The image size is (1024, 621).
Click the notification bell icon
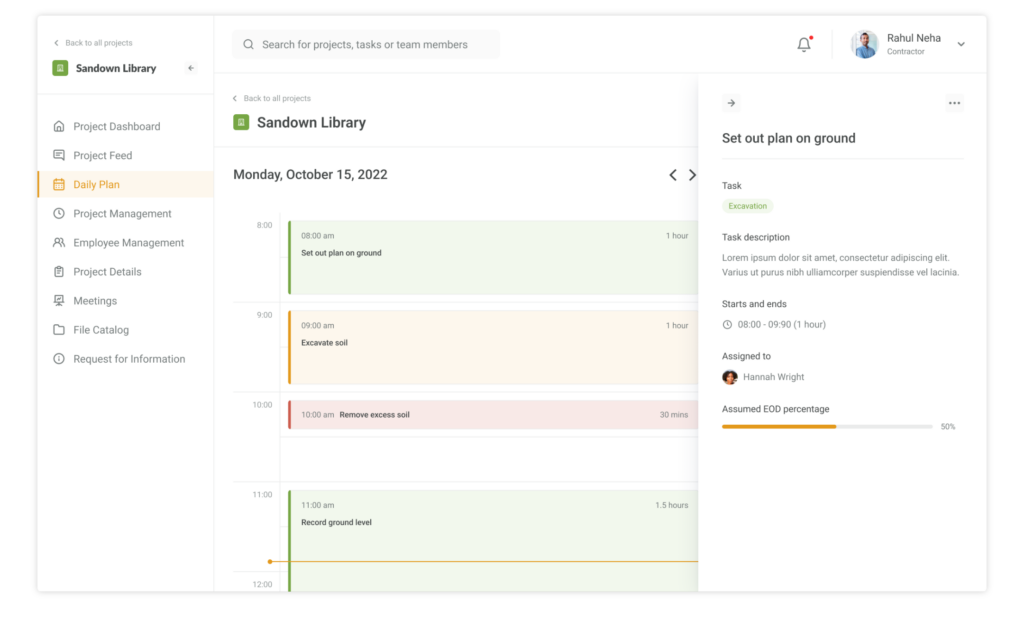coord(804,45)
